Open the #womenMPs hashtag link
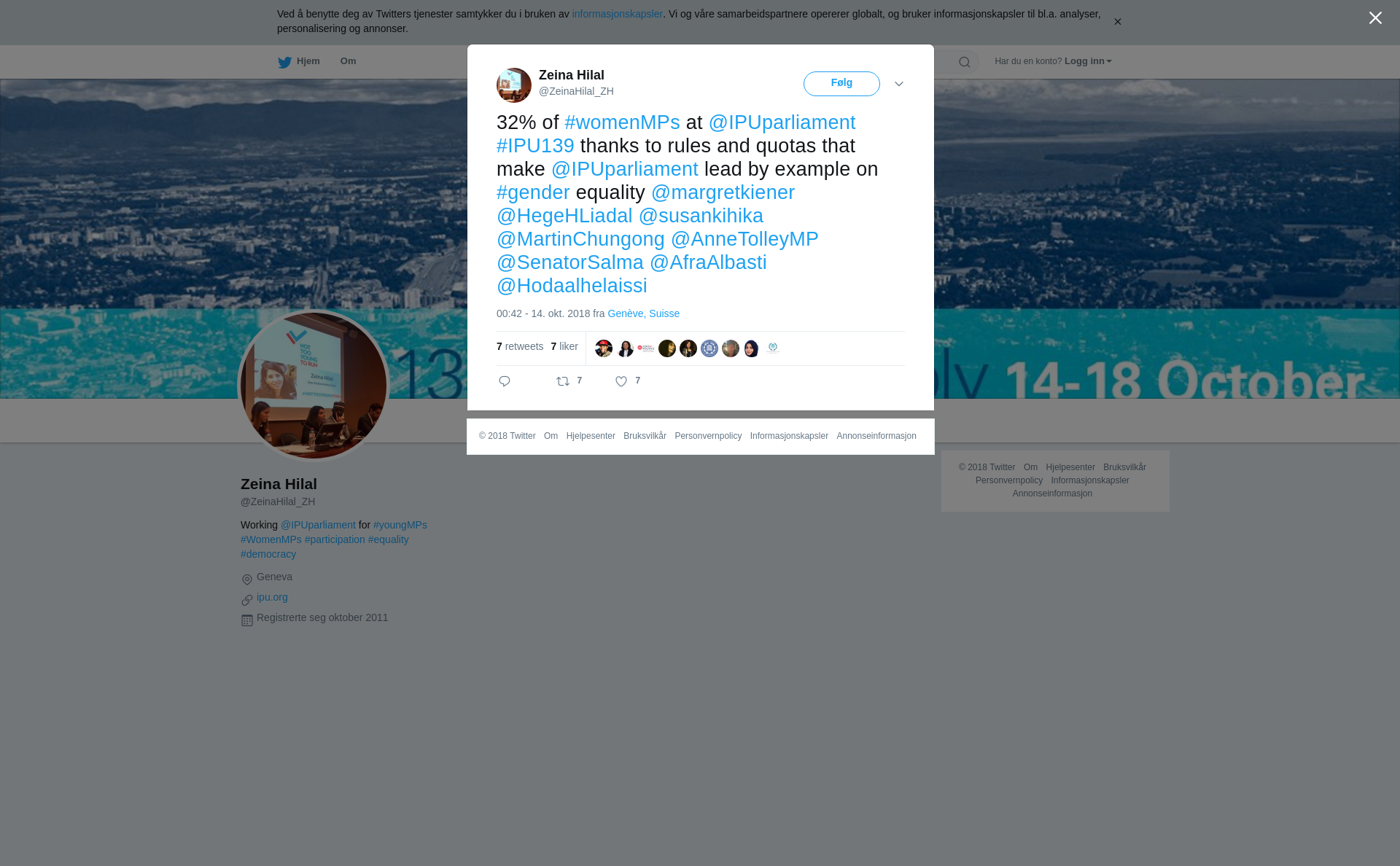1400x866 pixels. (x=622, y=122)
